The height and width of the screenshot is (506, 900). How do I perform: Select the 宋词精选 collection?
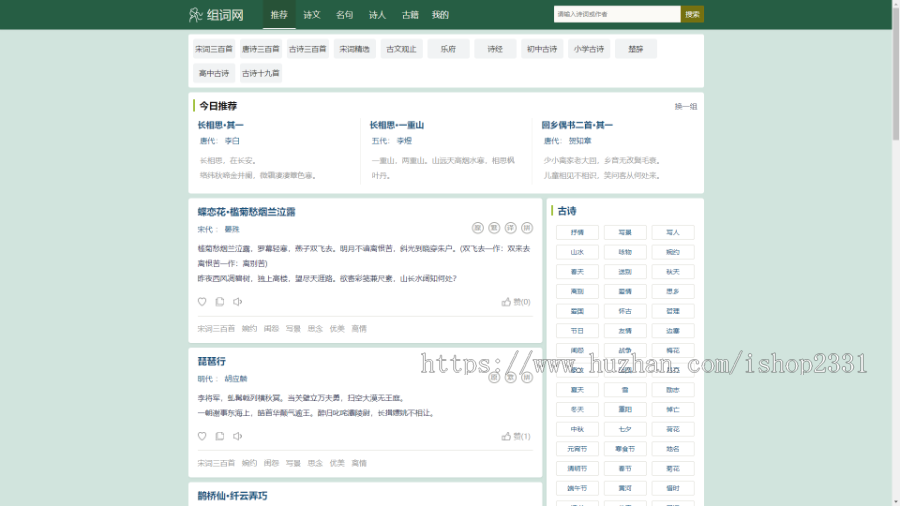tap(354, 49)
